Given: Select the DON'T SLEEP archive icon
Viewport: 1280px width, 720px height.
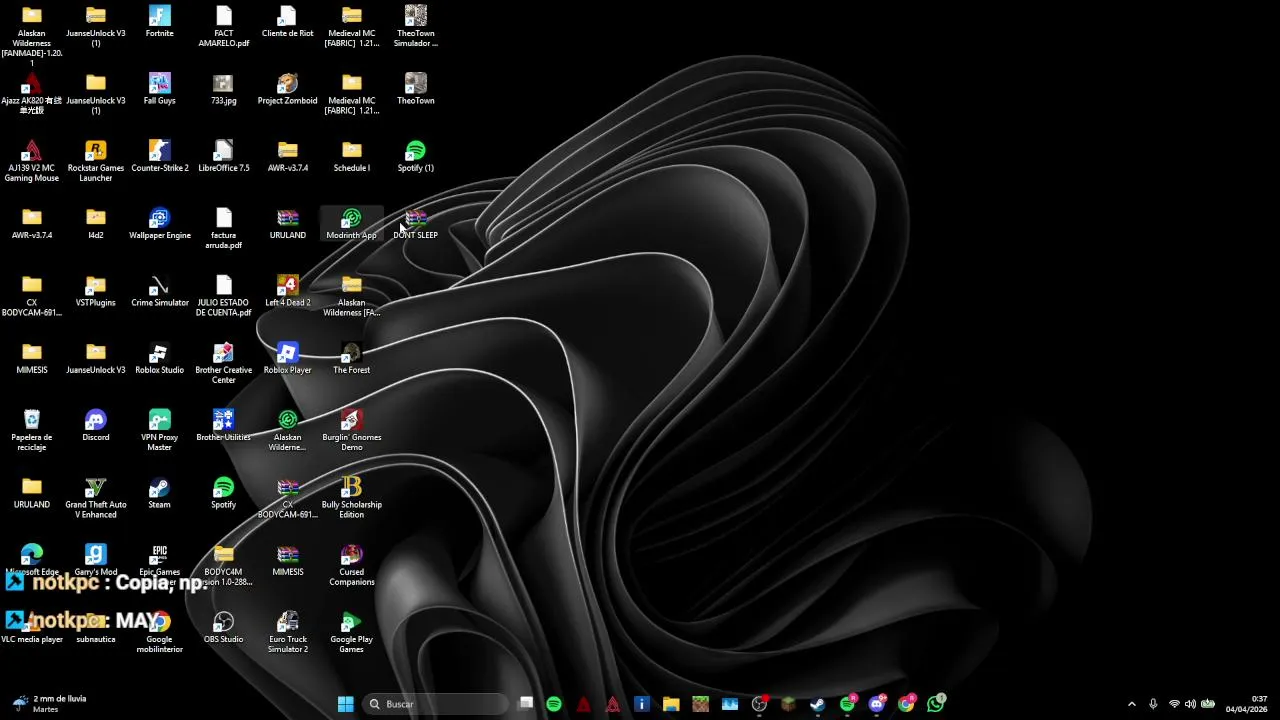Looking at the screenshot, I should pos(415,224).
